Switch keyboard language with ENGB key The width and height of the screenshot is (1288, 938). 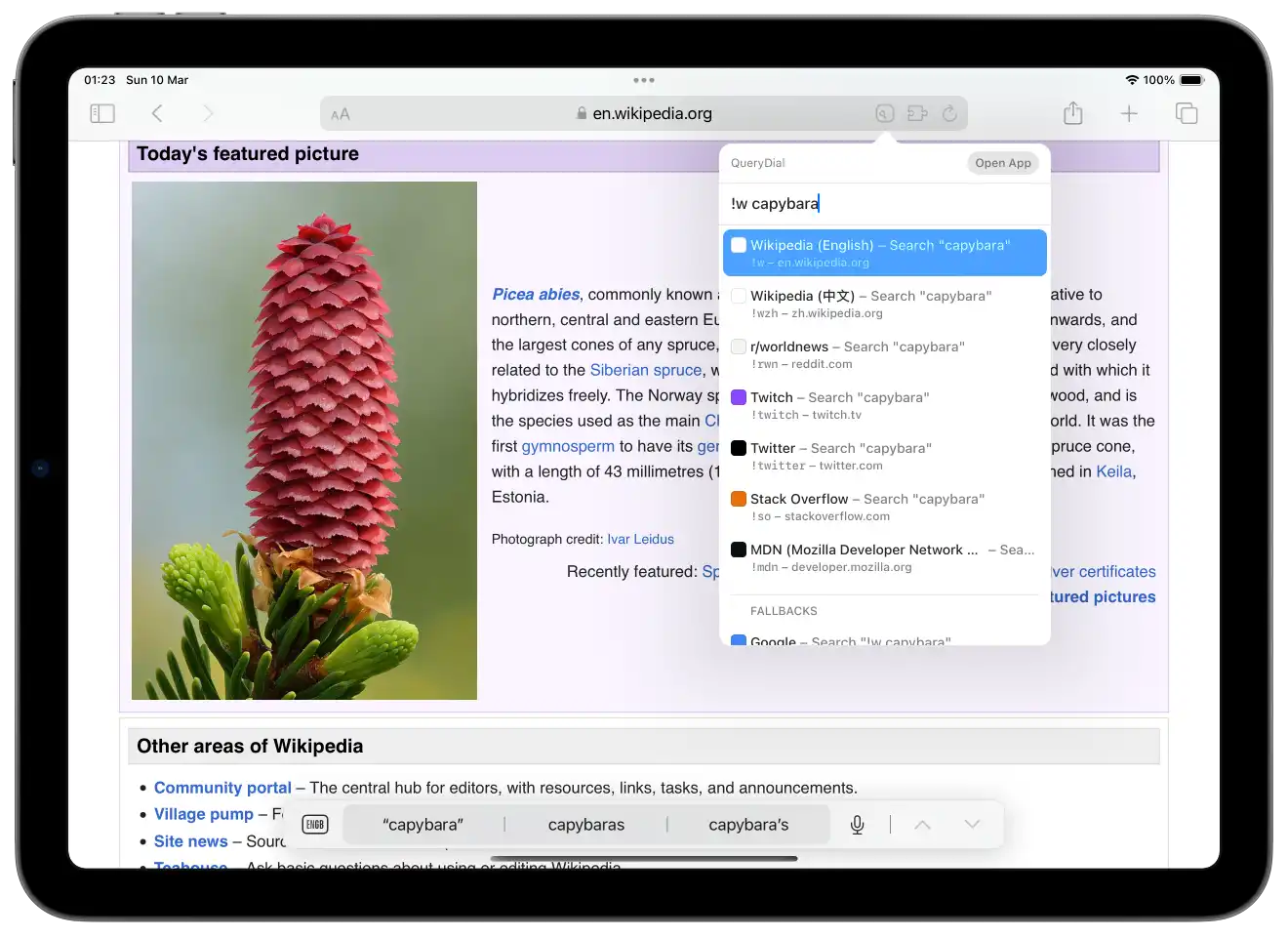(x=315, y=825)
